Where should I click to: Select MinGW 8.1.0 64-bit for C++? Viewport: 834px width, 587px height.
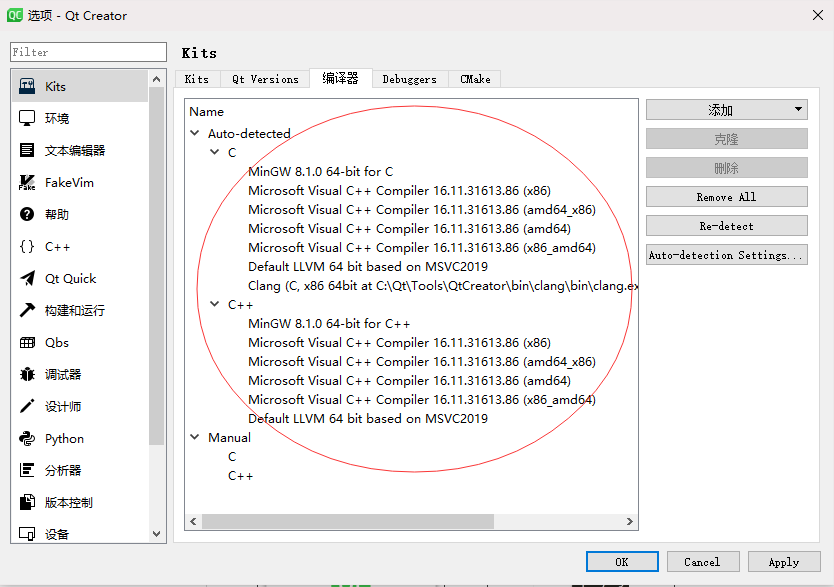pyautogui.click(x=329, y=323)
